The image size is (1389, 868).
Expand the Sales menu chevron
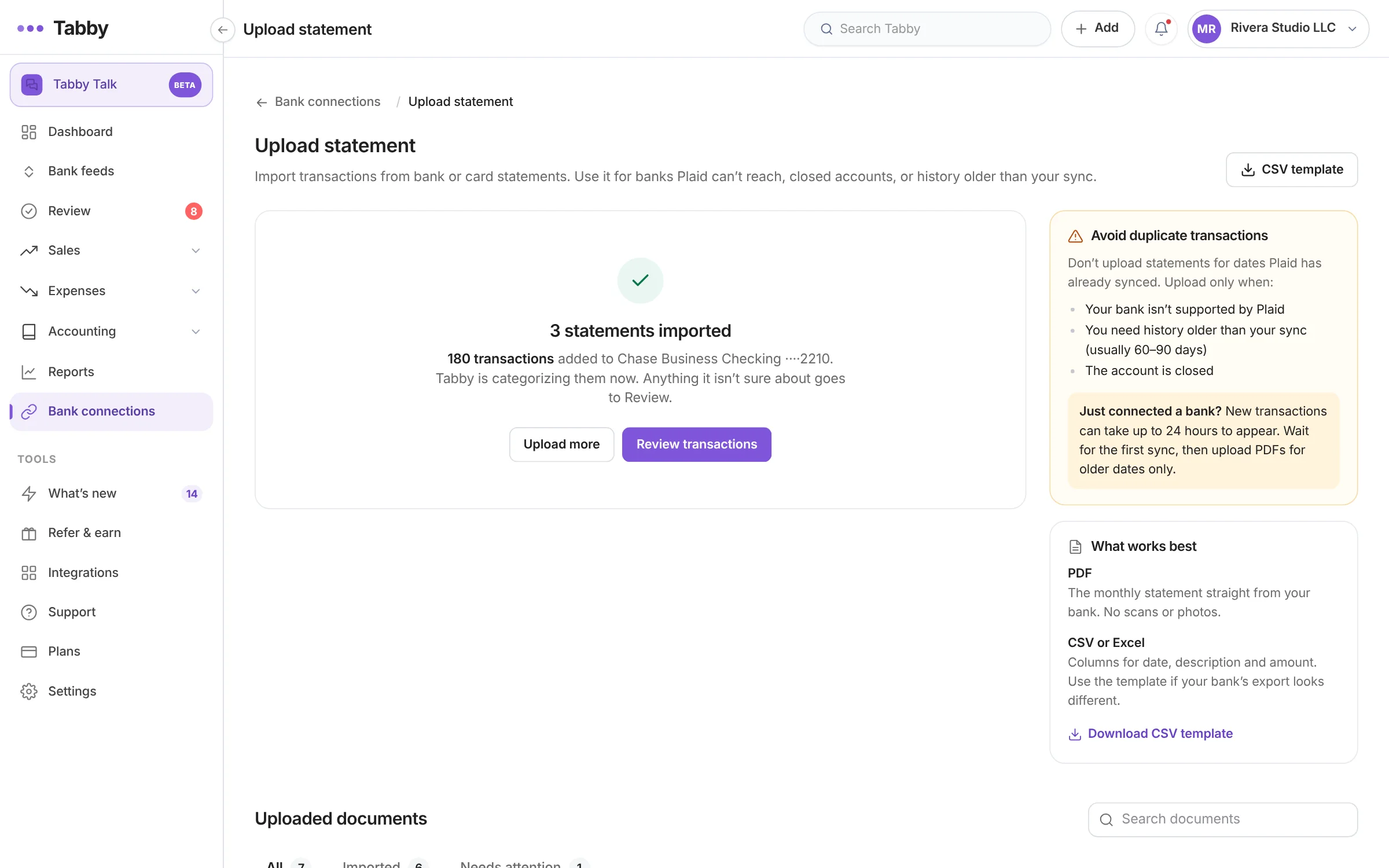coord(196,251)
